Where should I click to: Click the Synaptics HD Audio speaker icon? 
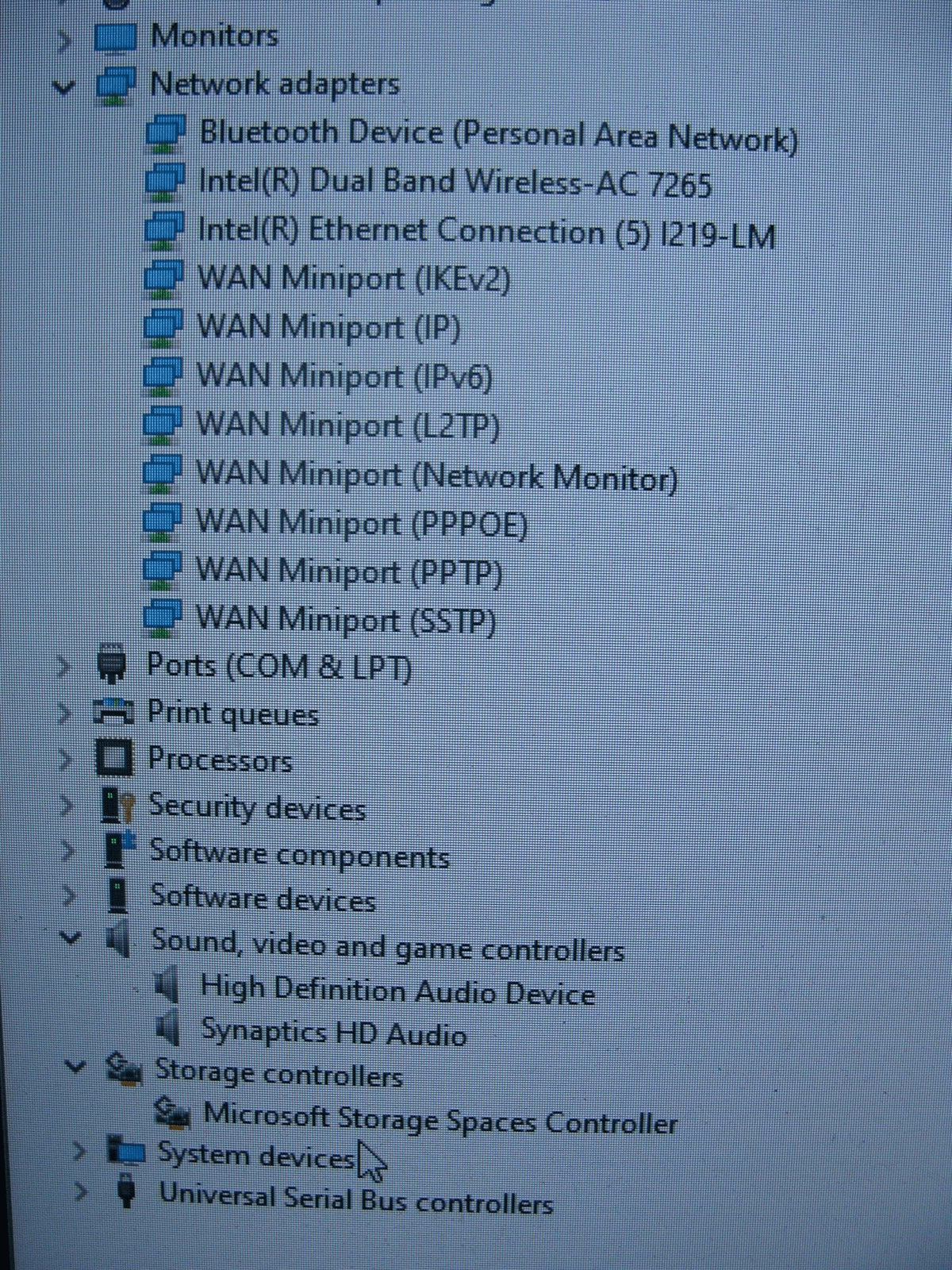(x=168, y=1030)
